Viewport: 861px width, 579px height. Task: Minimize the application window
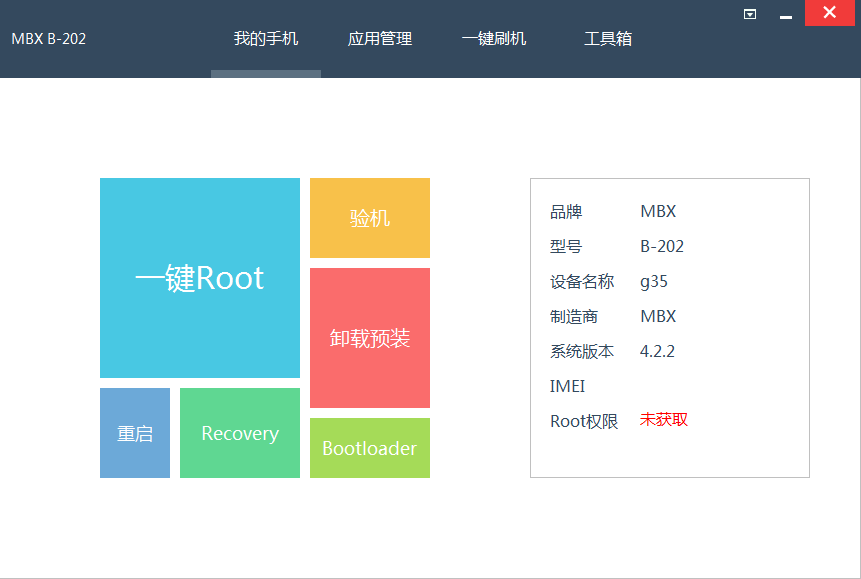786,14
